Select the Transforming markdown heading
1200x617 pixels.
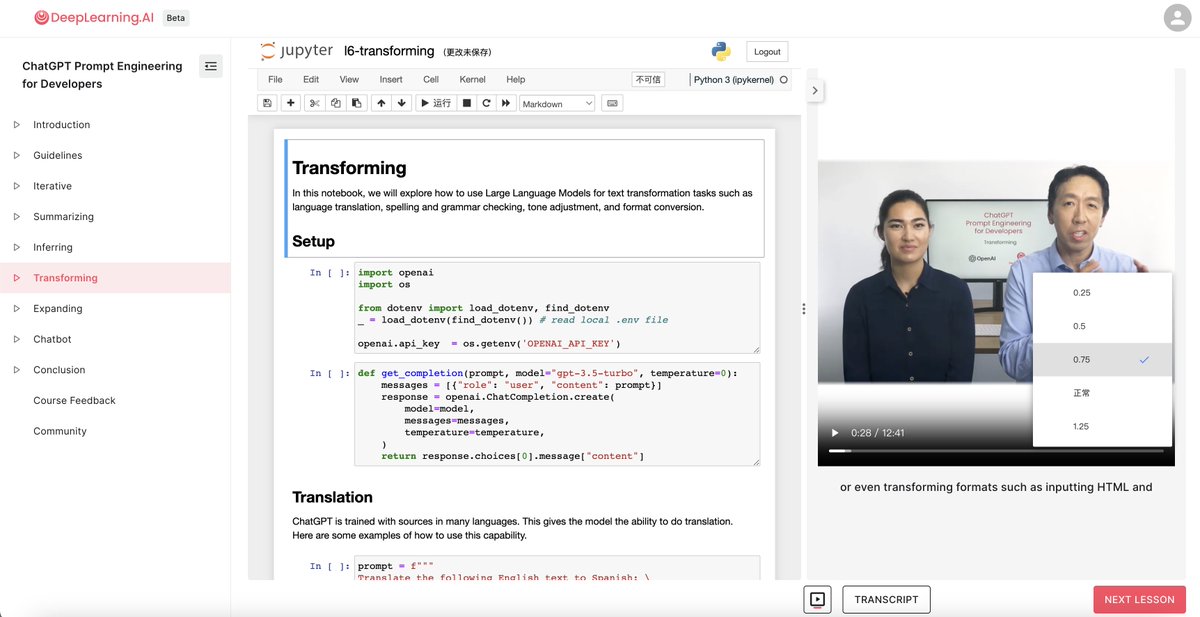(349, 168)
